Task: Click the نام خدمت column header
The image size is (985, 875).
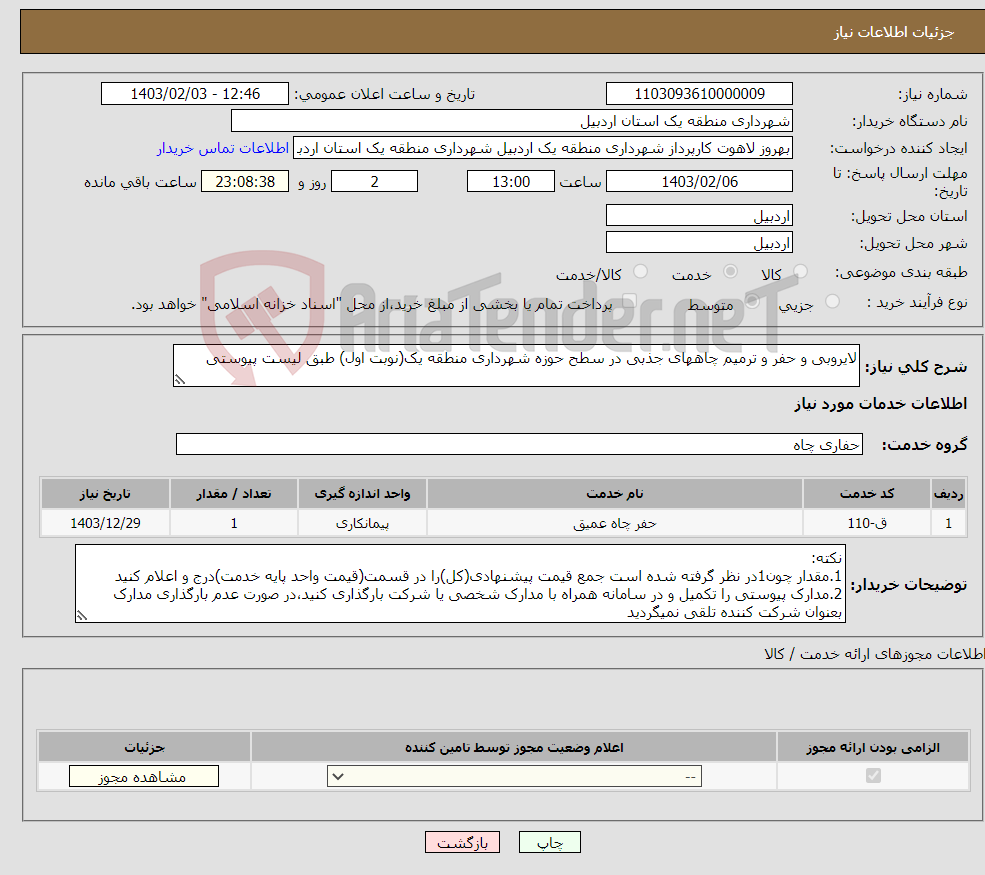Action: coord(615,494)
